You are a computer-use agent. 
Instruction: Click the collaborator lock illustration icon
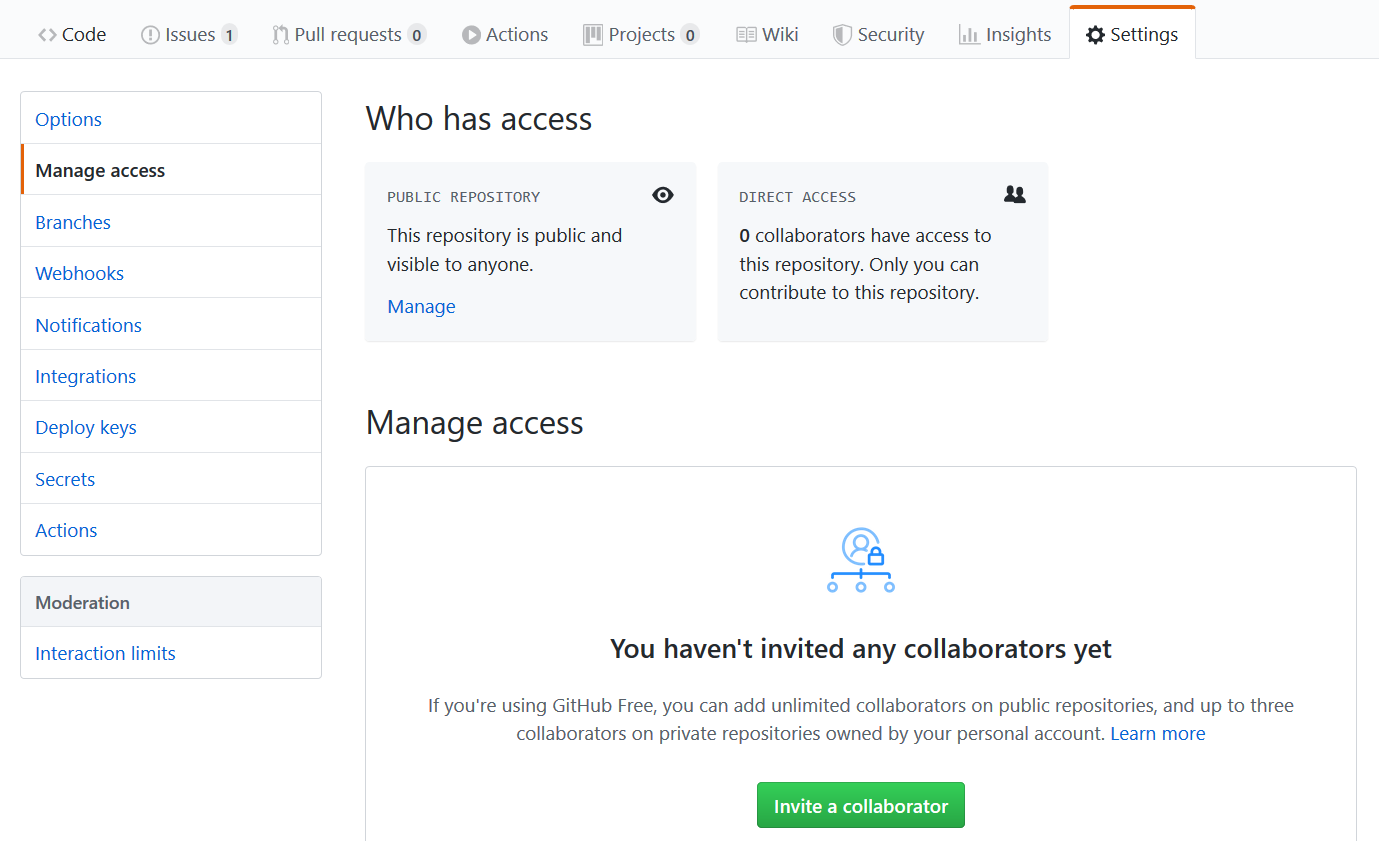pyautogui.click(x=861, y=560)
